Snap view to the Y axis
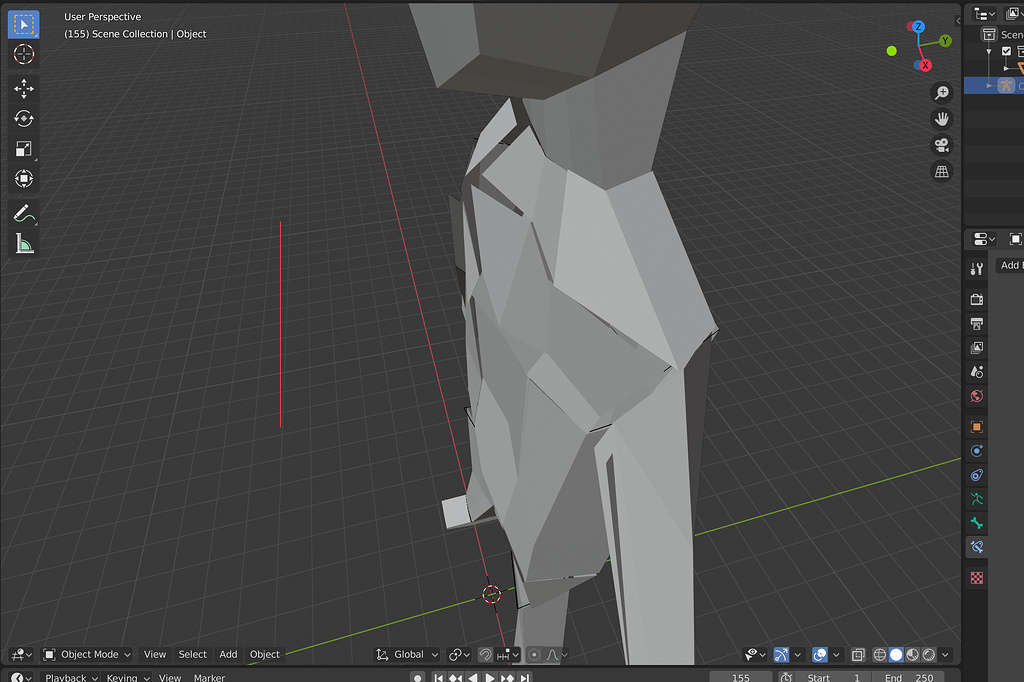Image resolution: width=1024 pixels, height=682 pixels. click(945, 41)
